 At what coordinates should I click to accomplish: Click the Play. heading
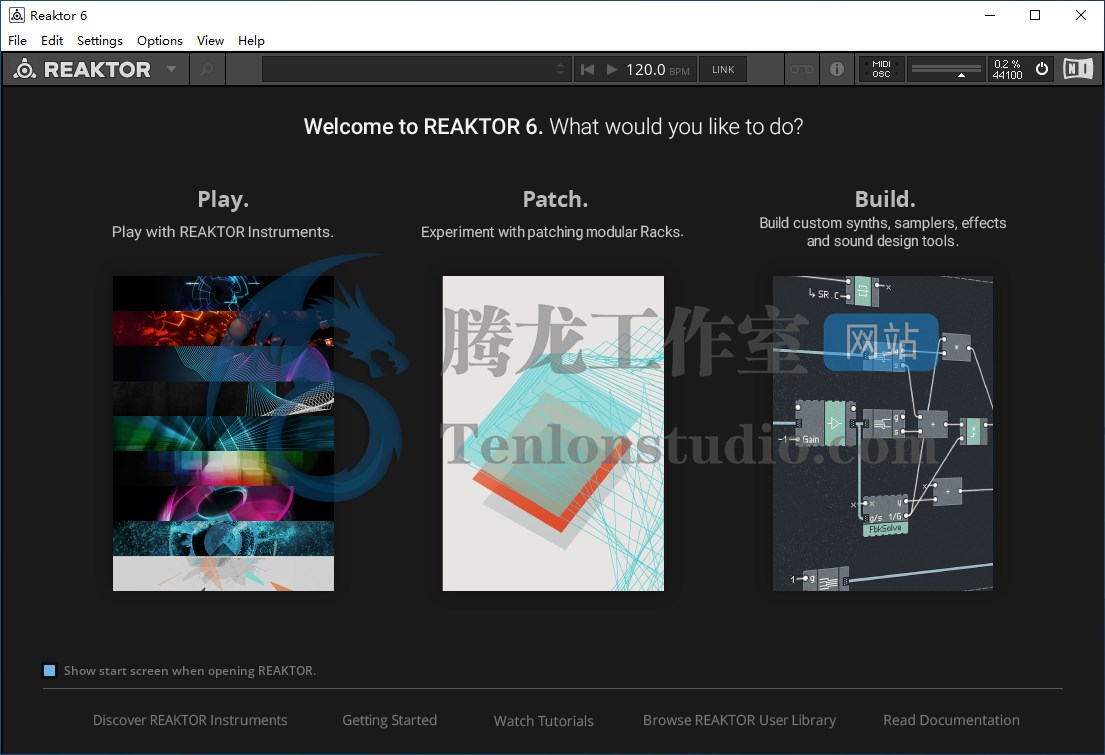click(223, 200)
